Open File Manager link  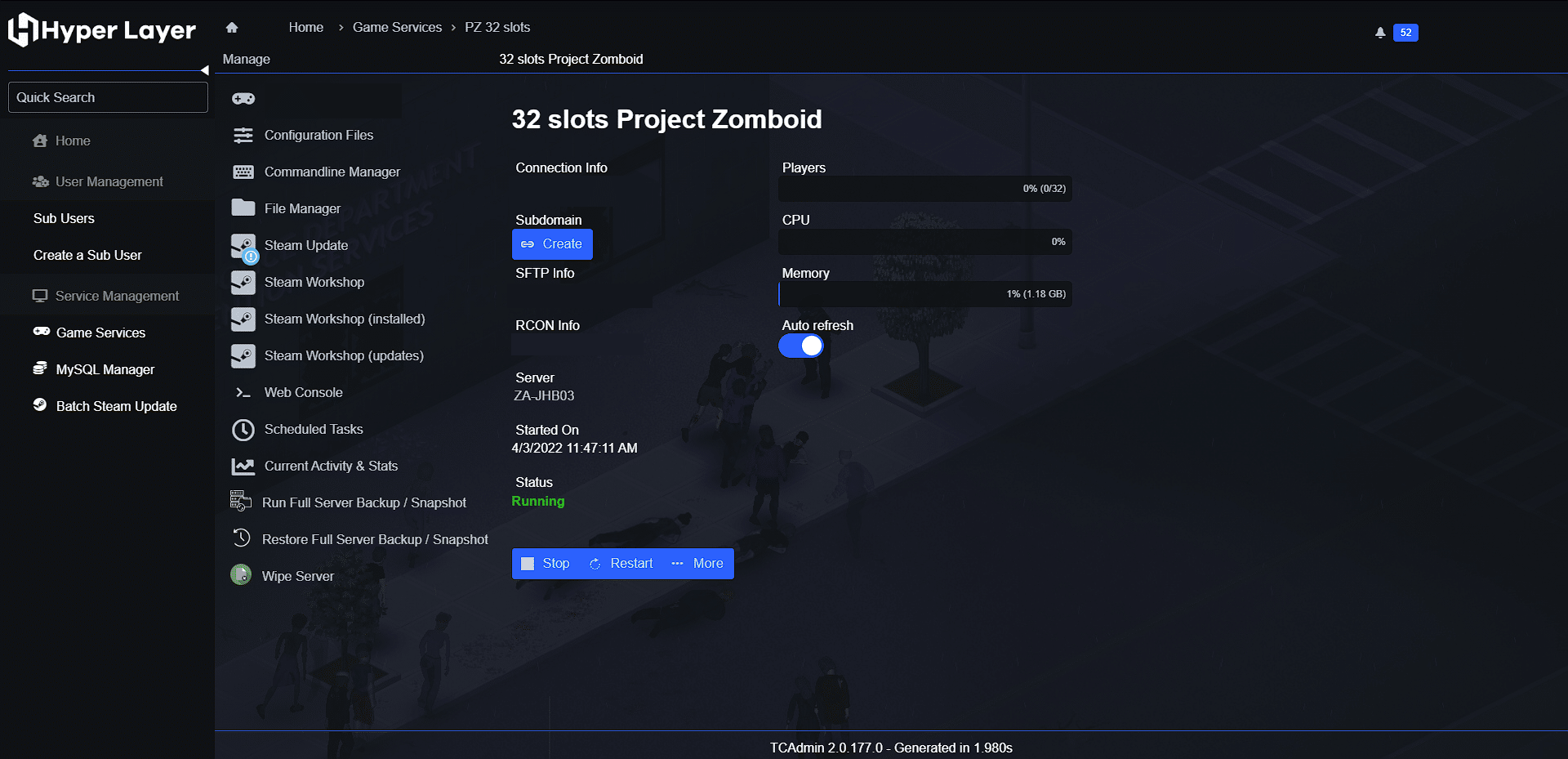pos(302,208)
